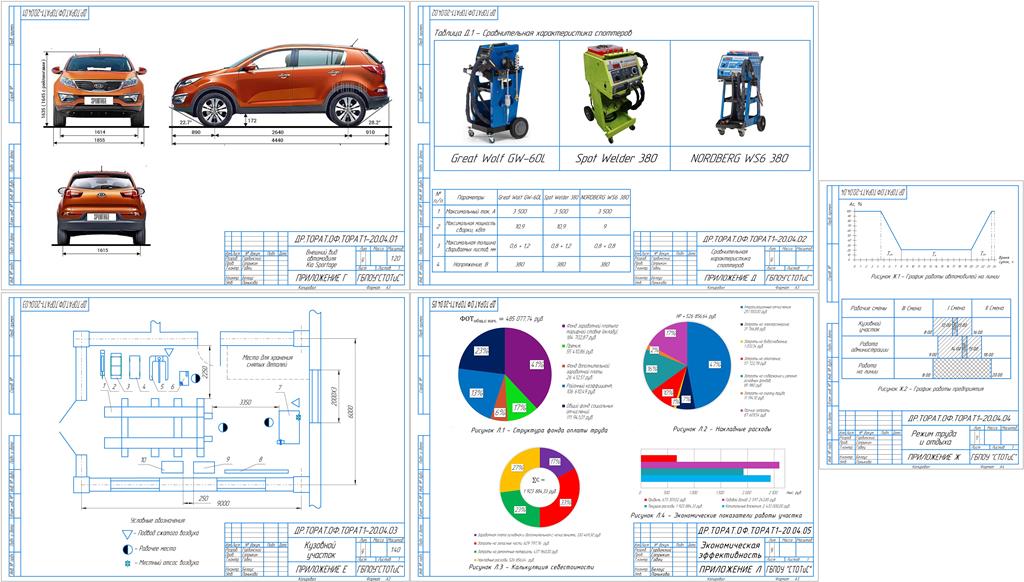Viewport: 1024px width, 582px height.
Task: Click the 'Режим труда и отдыха' sheet title
Action: click(x=934, y=437)
